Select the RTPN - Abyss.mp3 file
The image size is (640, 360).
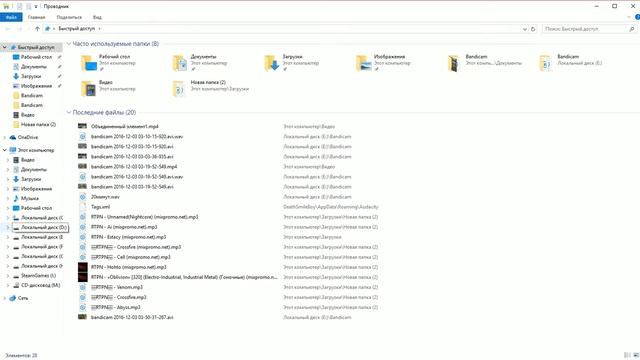click(x=116, y=307)
